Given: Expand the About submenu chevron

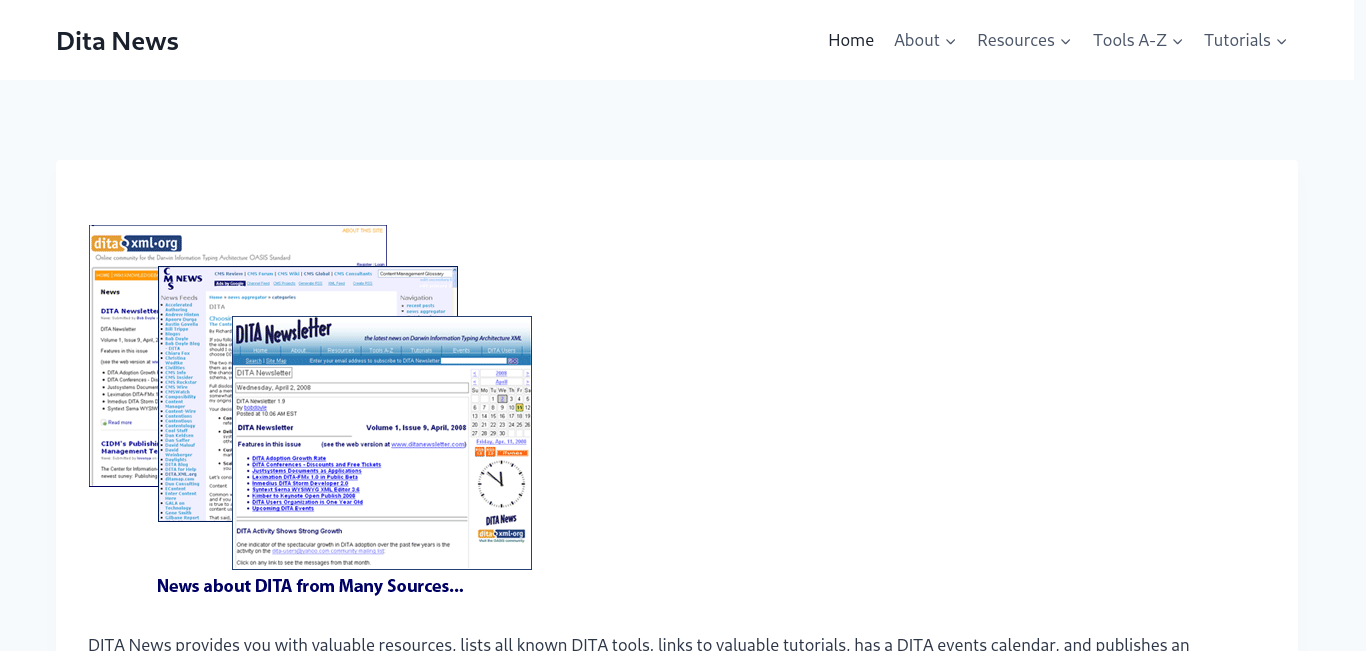Looking at the screenshot, I should pos(951,41).
